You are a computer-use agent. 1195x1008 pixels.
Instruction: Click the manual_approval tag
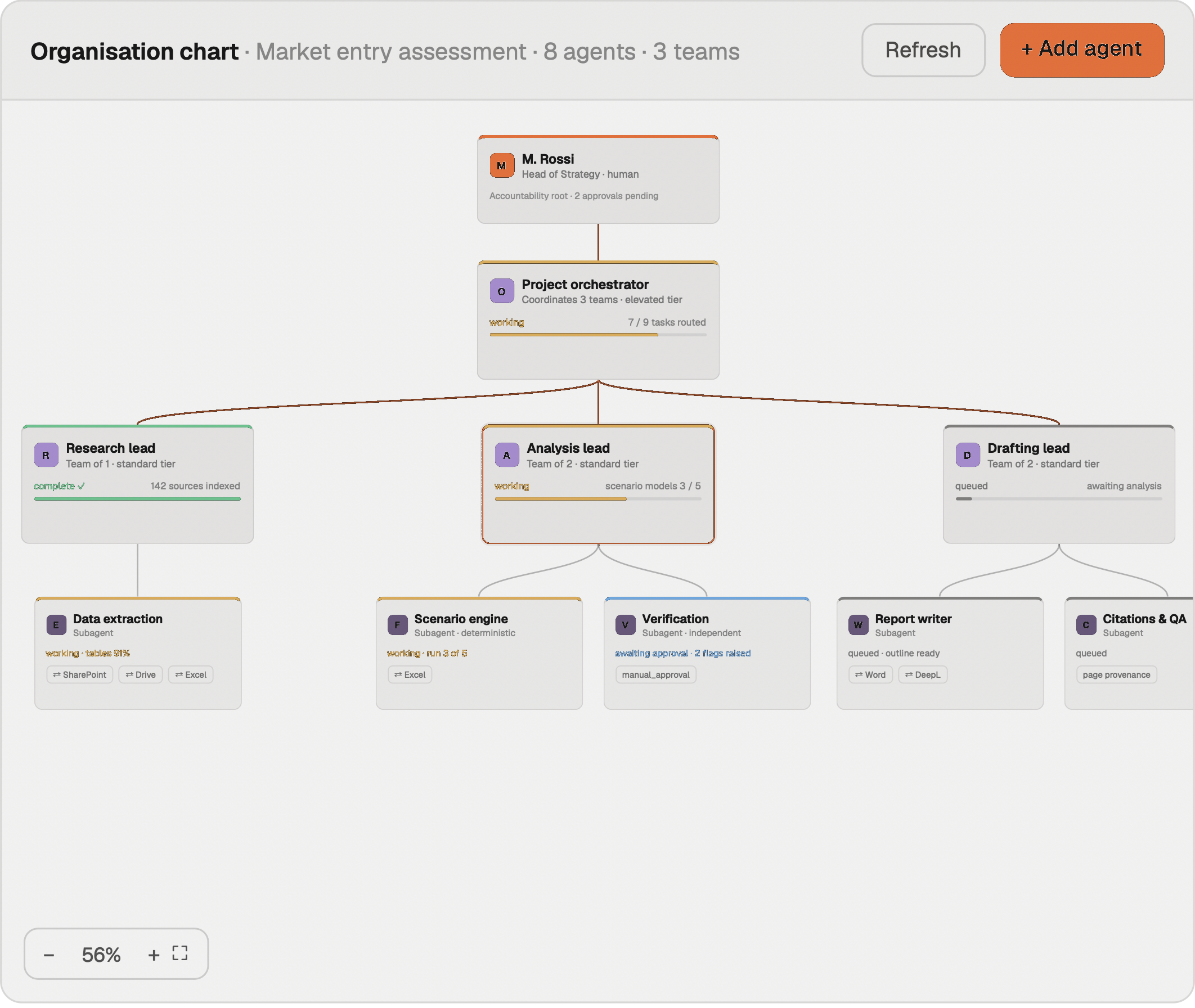(x=655, y=675)
